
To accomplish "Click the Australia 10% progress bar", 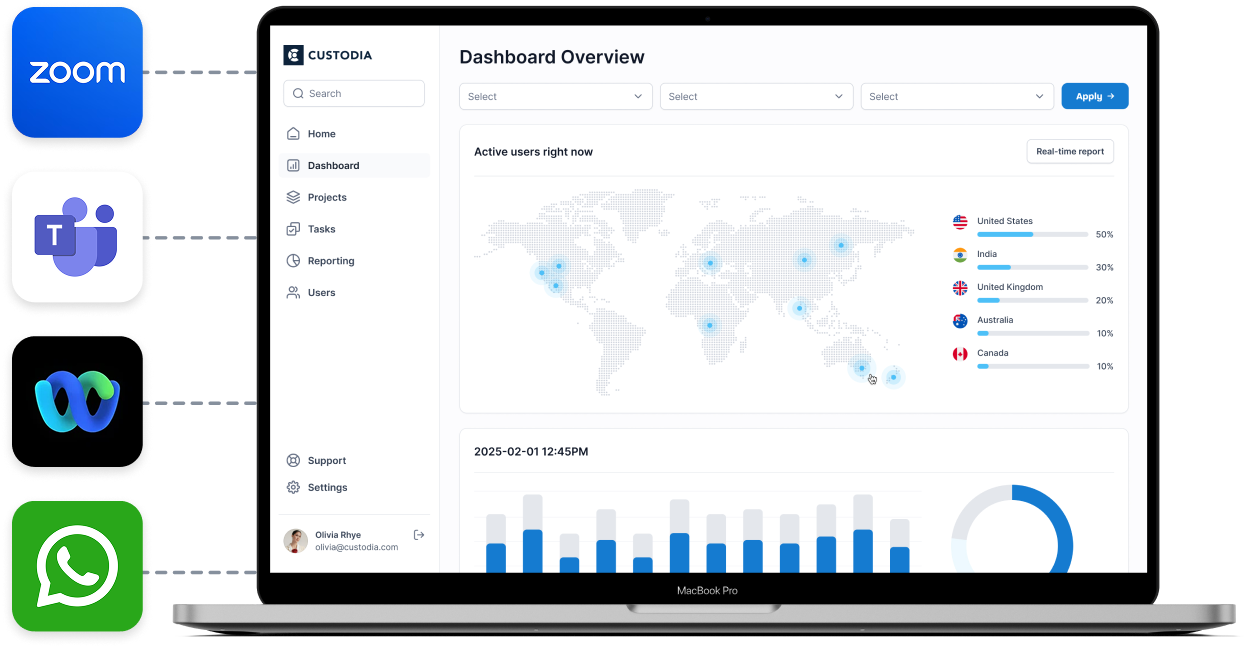I will coord(1032,333).
